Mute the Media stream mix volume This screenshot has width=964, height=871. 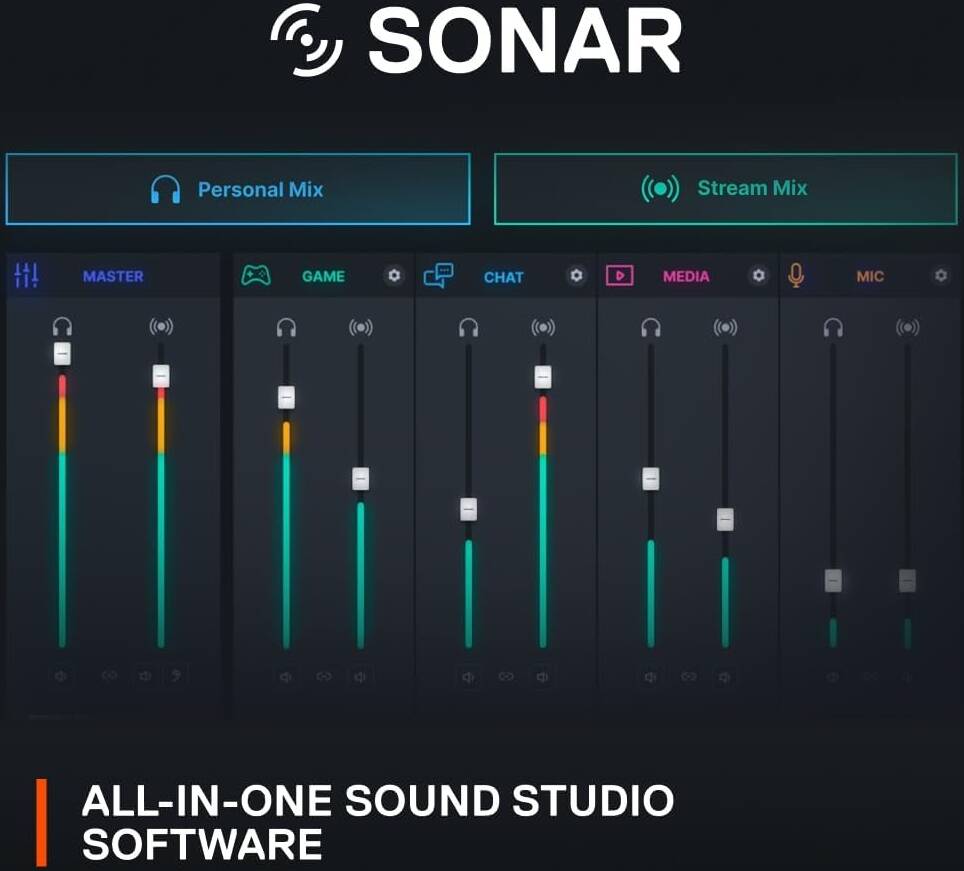click(x=725, y=677)
